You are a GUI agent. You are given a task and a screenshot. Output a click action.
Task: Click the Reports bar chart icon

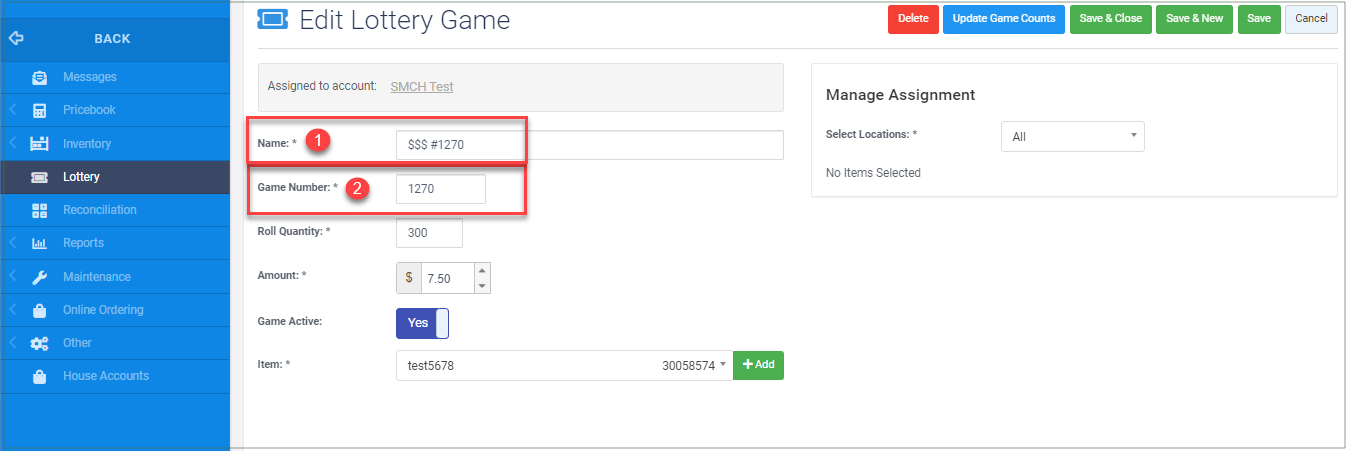(40, 243)
